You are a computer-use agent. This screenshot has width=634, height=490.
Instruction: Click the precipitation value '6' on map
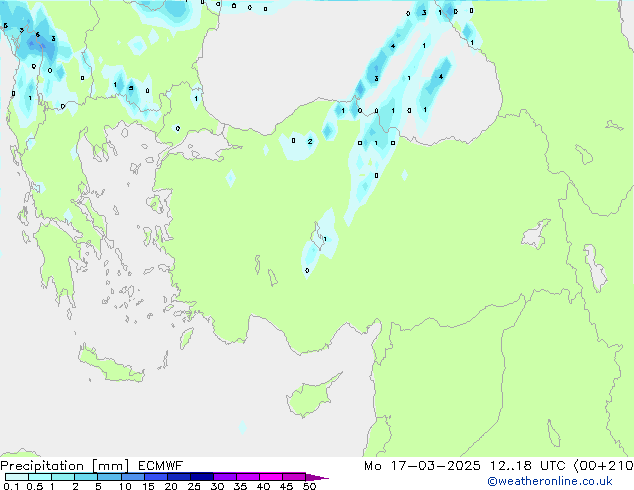click(x=38, y=34)
